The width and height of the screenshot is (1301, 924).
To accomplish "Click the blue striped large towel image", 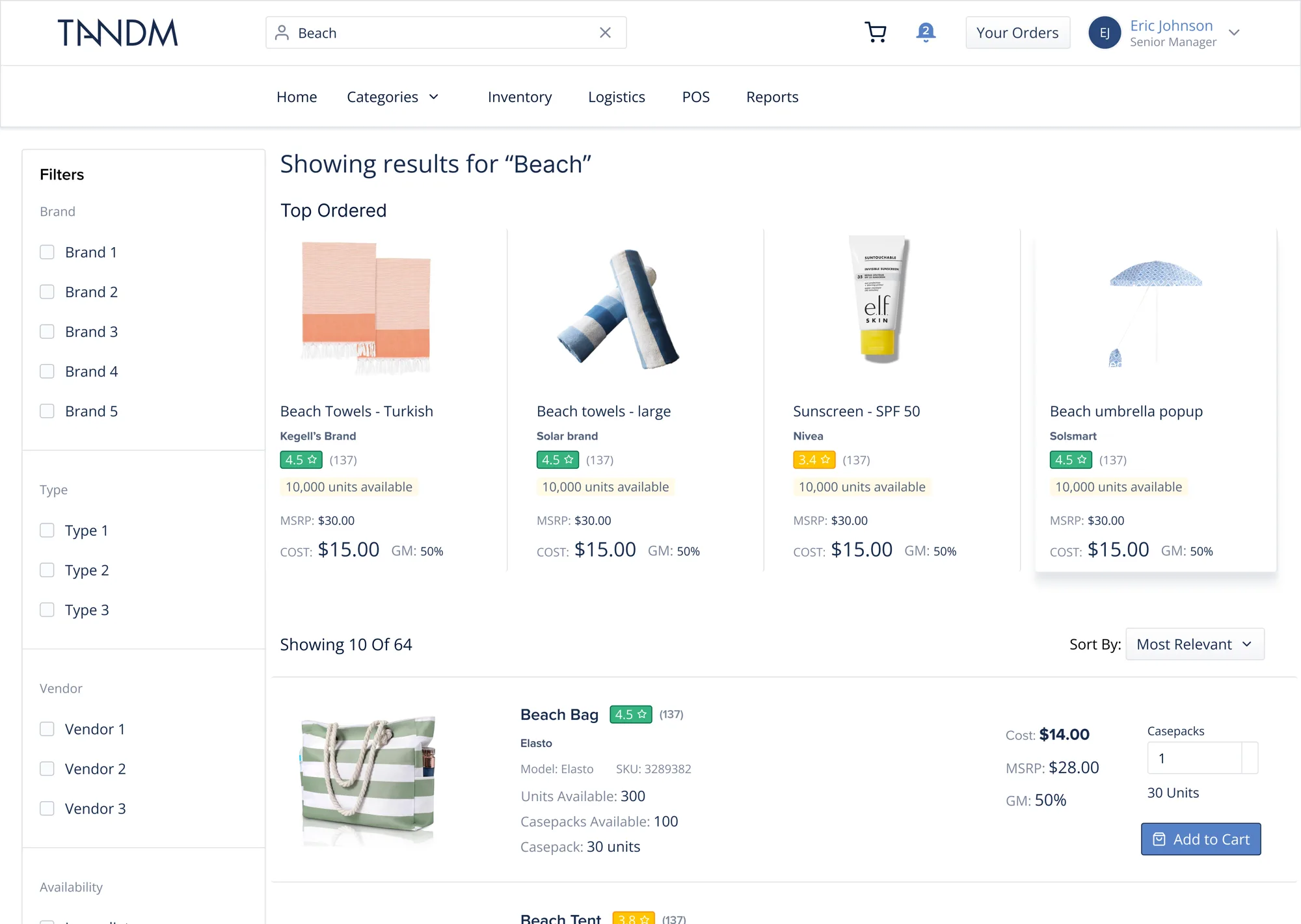I will pyautogui.click(x=619, y=309).
